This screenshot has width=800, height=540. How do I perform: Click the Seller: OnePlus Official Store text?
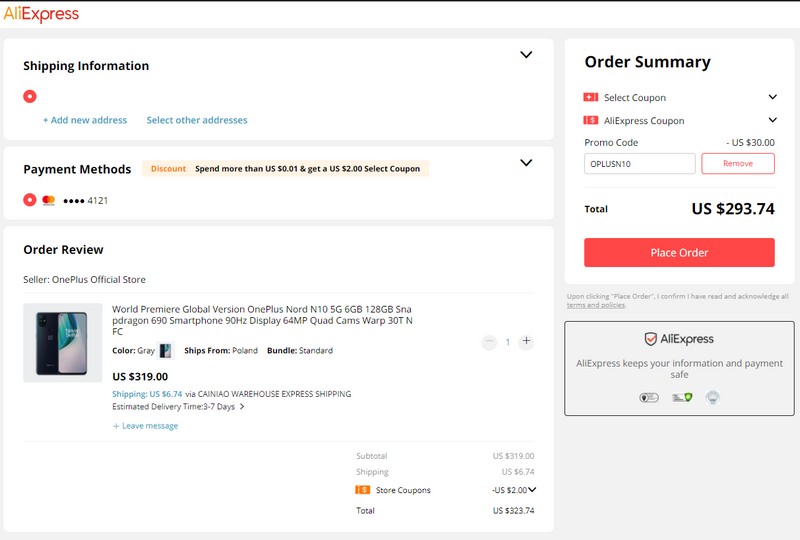[x=84, y=280]
